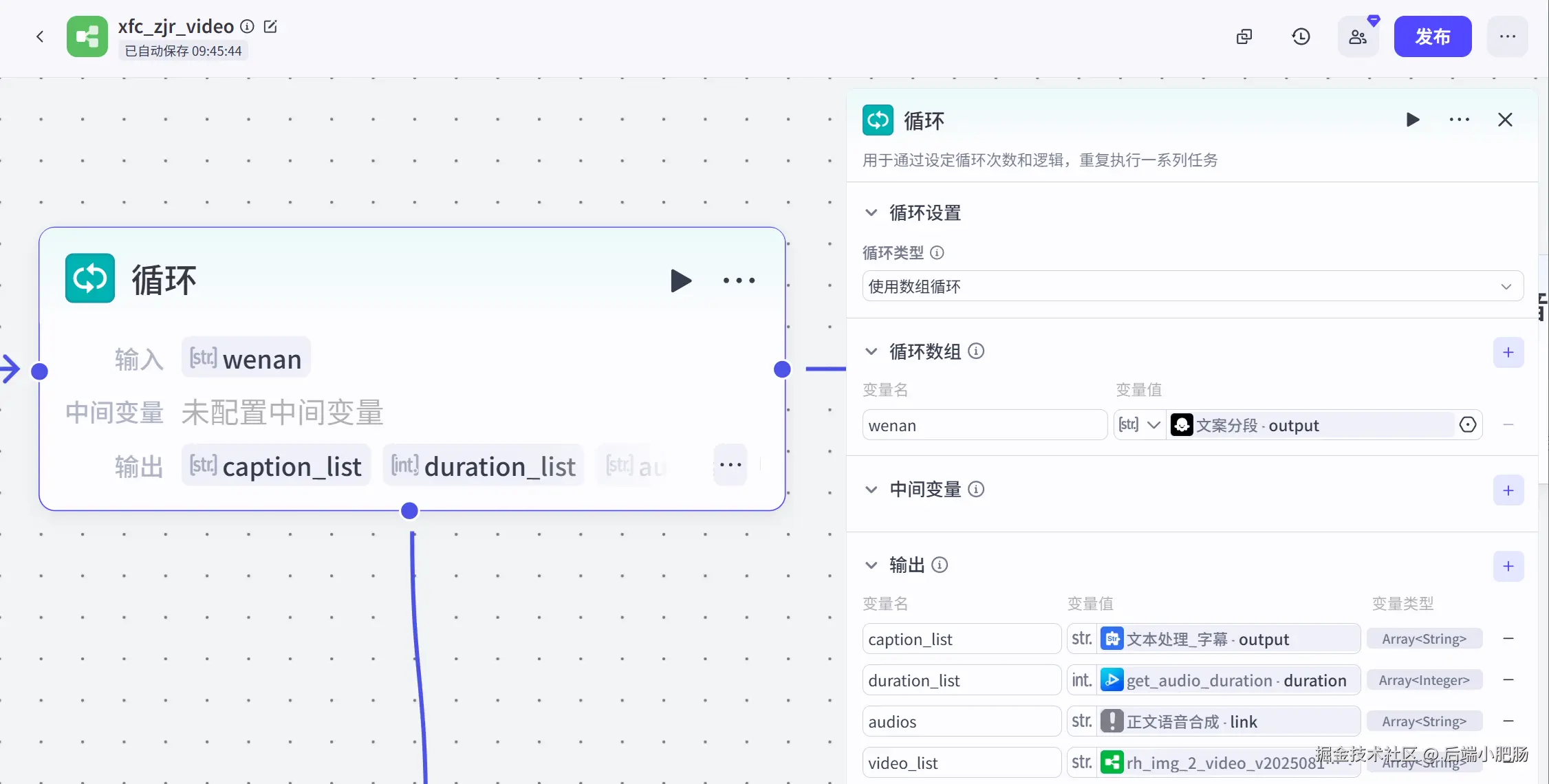Open the duplicate workflow icon
This screenshot has height=784, width=1549.
click(x=1244, y=36)
